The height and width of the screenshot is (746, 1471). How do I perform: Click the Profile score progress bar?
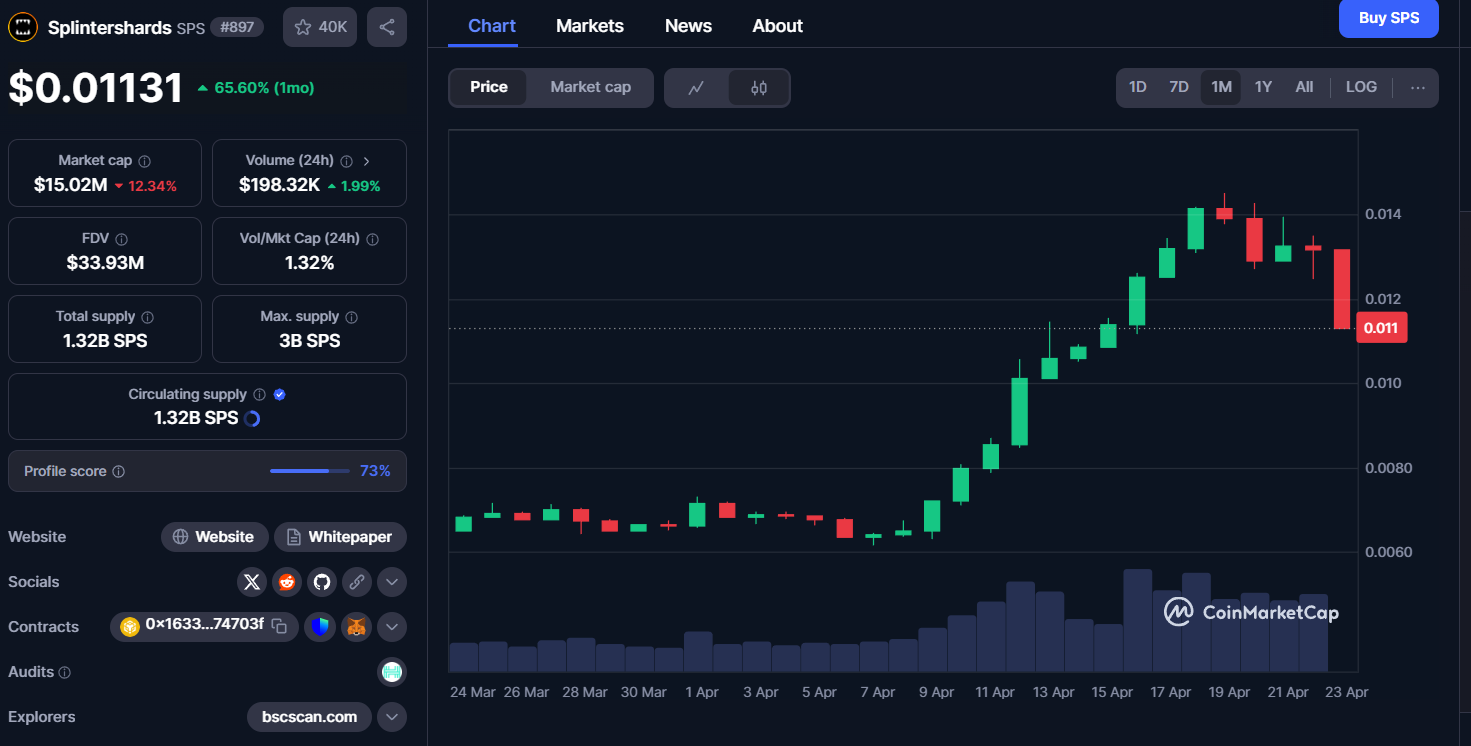coord(310,471)
